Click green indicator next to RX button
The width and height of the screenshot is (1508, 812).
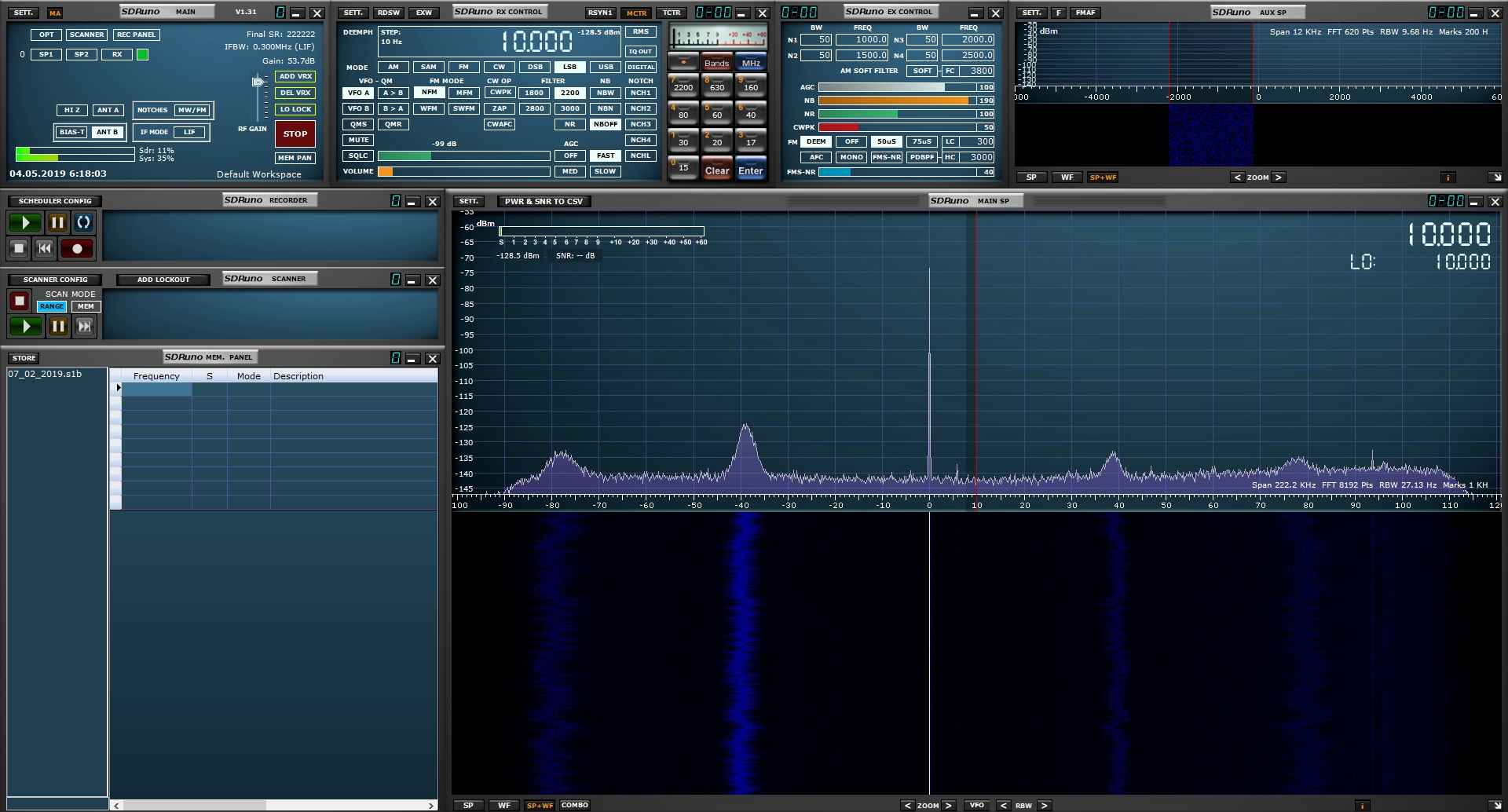[142, 54]
